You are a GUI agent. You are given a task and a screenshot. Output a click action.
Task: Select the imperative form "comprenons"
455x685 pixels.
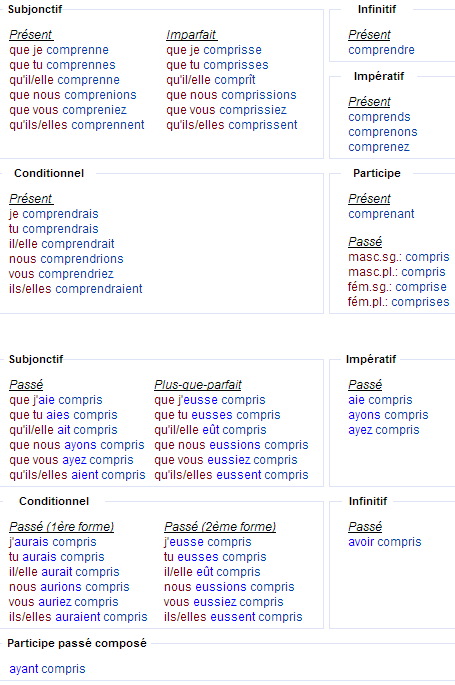383,132
